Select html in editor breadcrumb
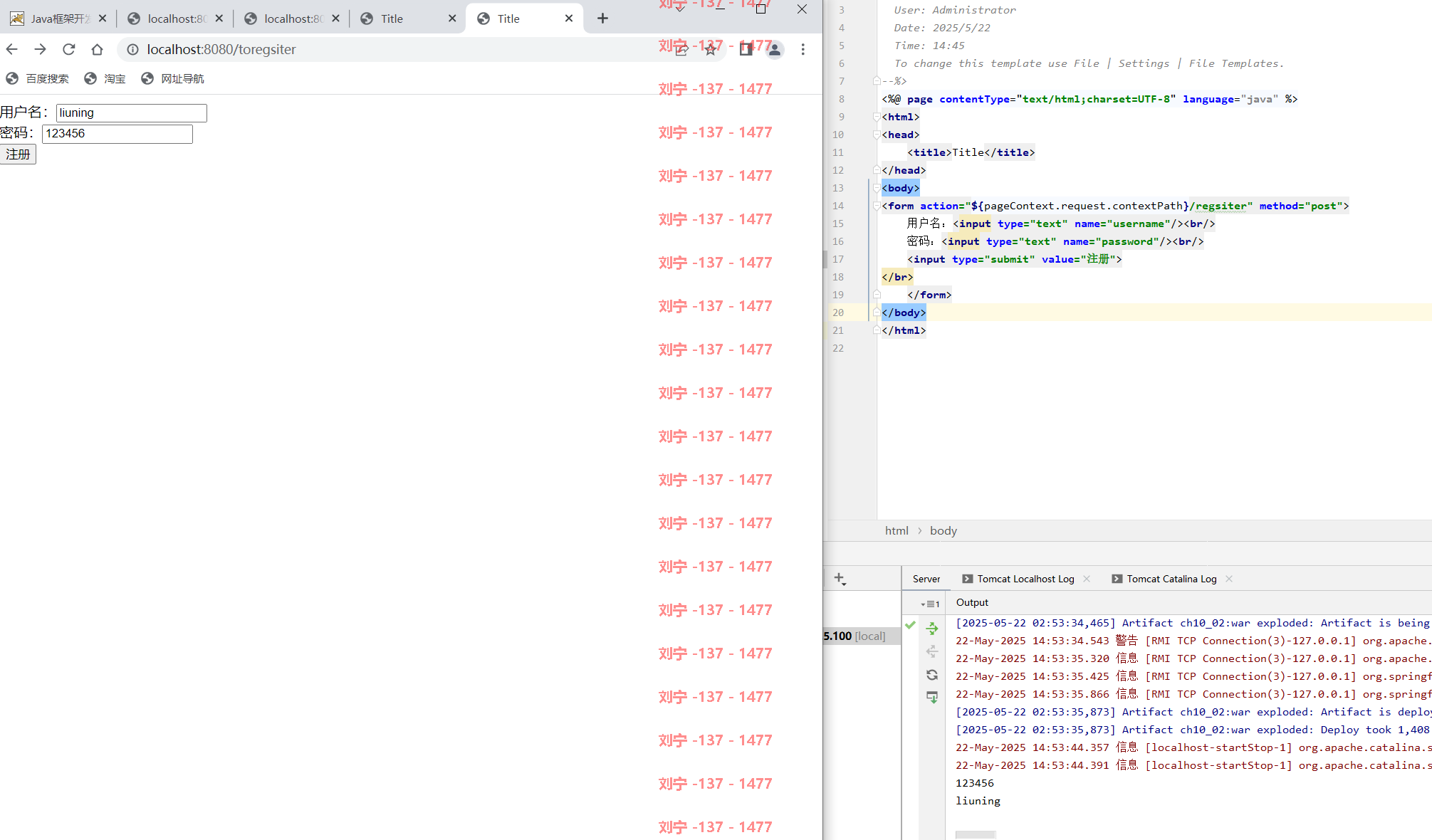 [x=897, y=530]
